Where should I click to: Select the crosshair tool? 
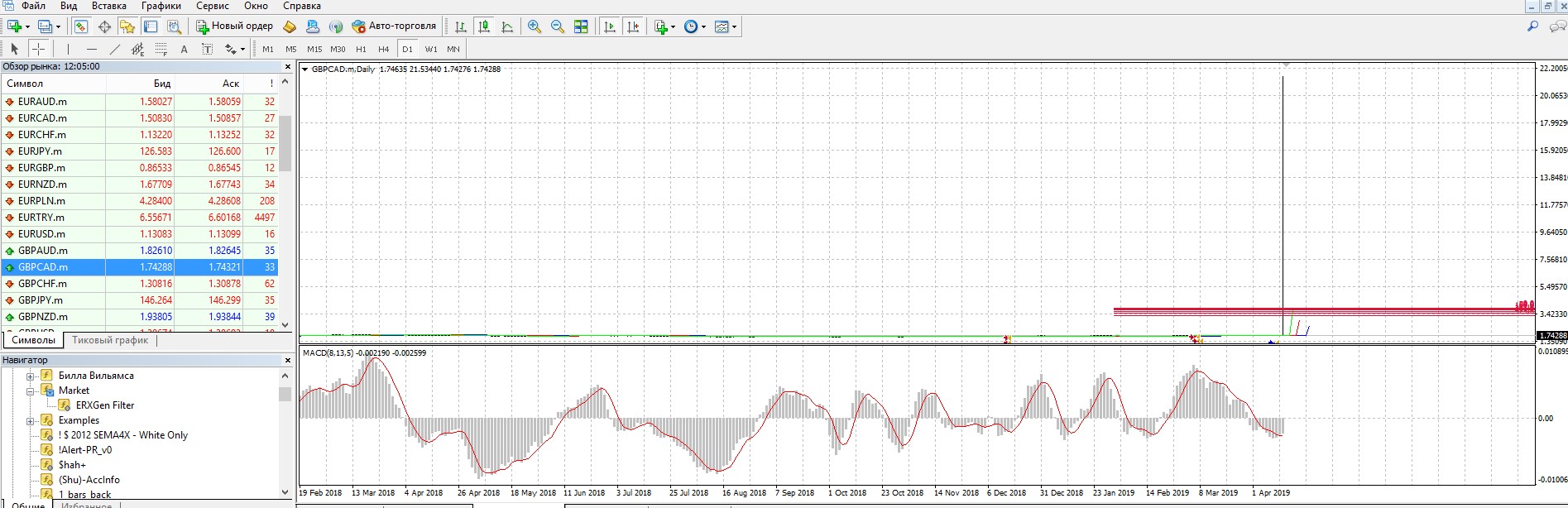(x=38, y=49)
